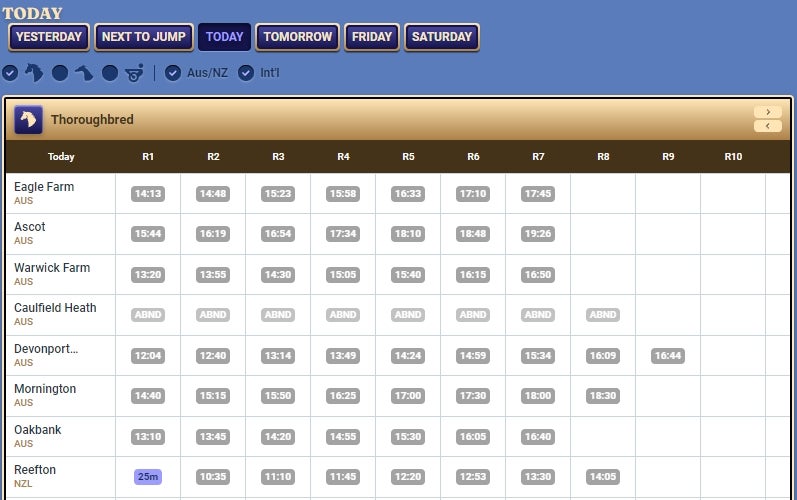
Task: Open Reefton race 8 at 14:05
Action: pos(603,477)
